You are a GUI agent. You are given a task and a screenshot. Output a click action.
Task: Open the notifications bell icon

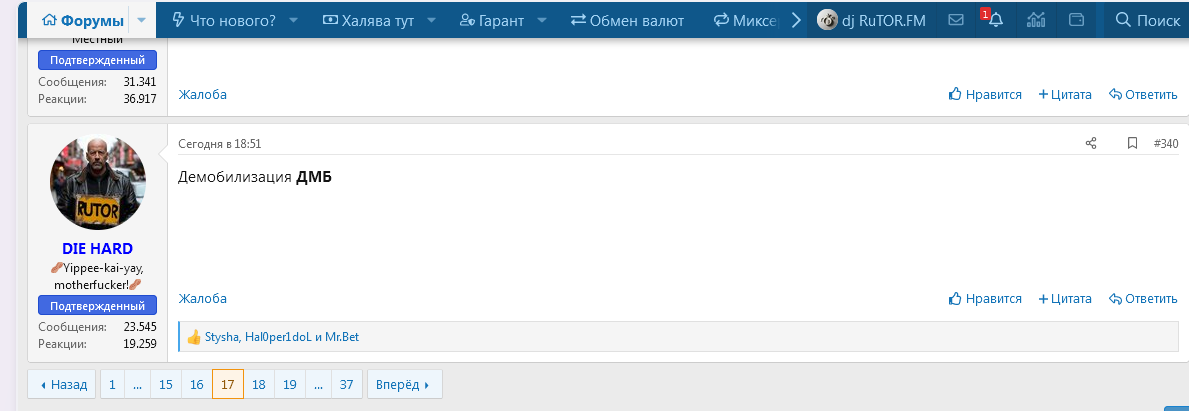tap(995, 20)
